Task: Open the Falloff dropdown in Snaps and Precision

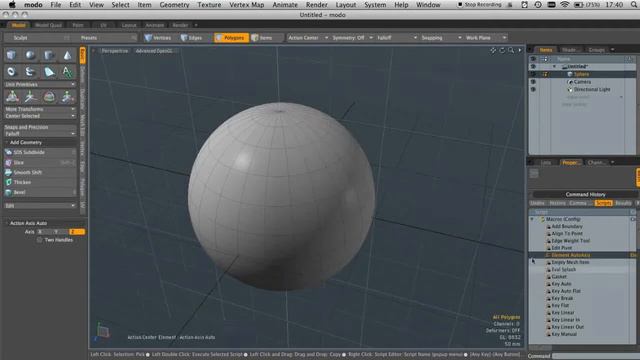Action: click(40, 134)
